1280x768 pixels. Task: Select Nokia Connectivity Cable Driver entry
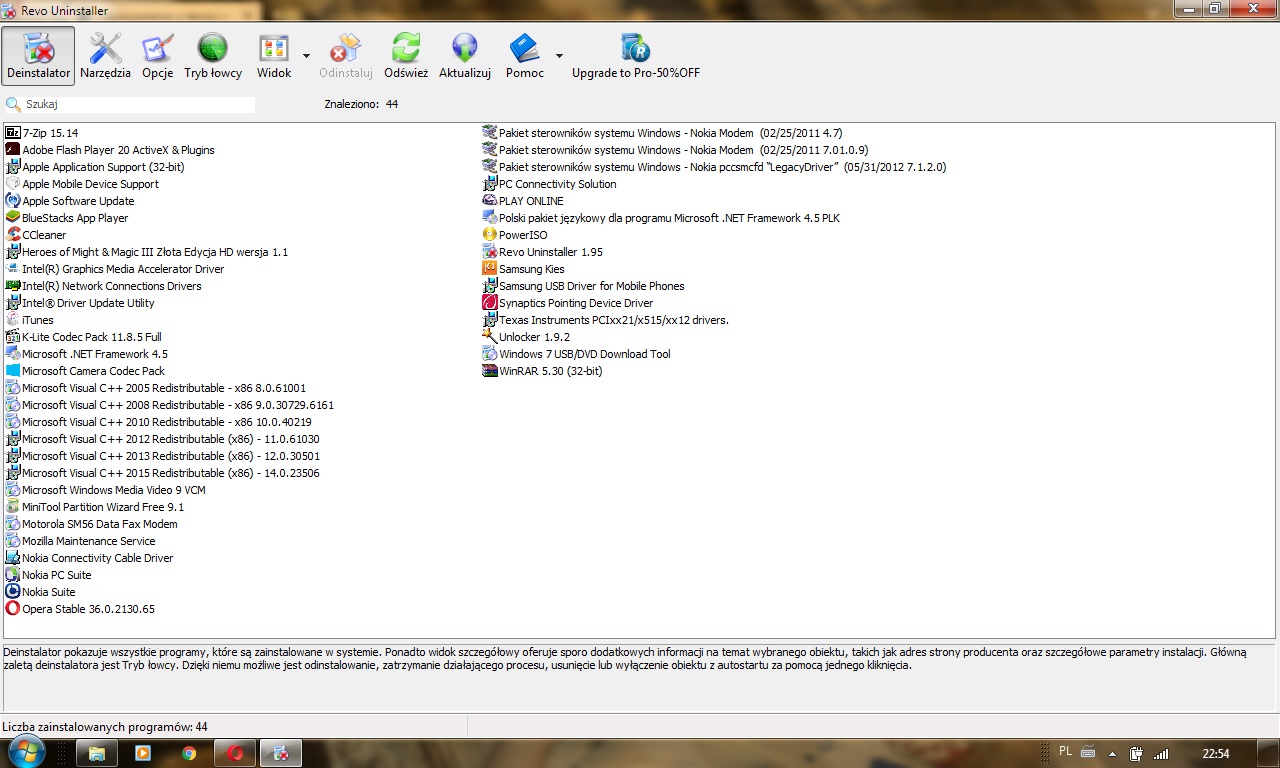point(98,558)
